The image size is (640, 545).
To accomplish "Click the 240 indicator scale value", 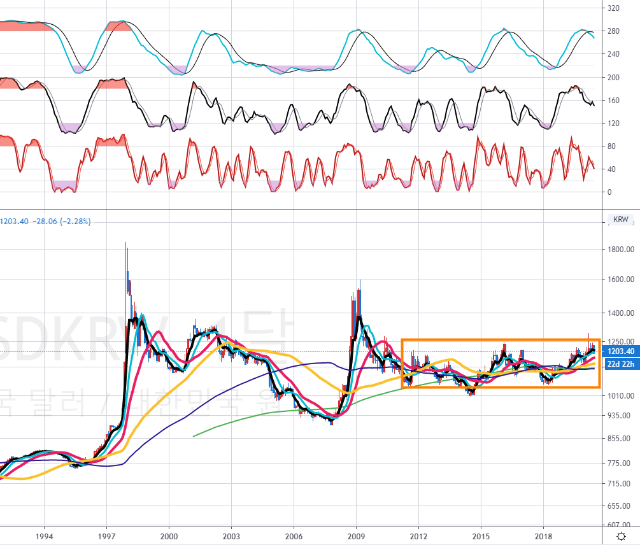I will coord(613,54).
